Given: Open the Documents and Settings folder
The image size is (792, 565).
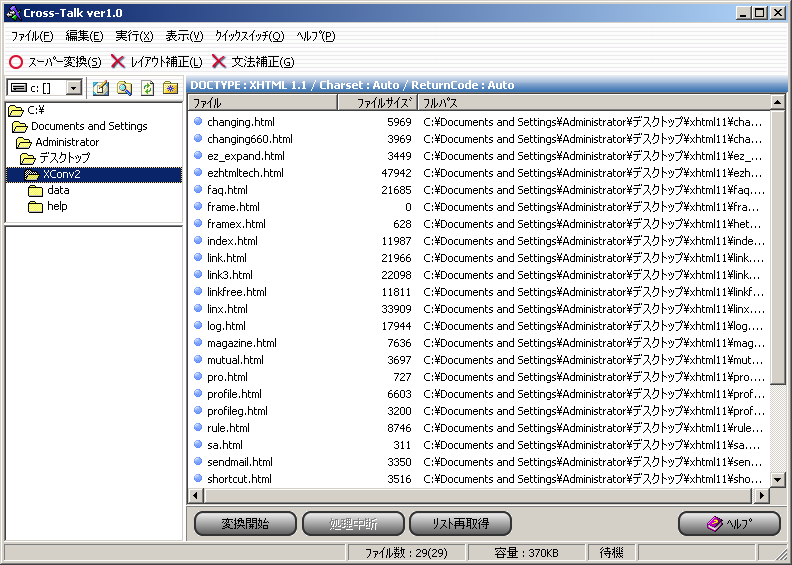Looking at the screenshot, I should pyautogui.click(x=88, y=126).
